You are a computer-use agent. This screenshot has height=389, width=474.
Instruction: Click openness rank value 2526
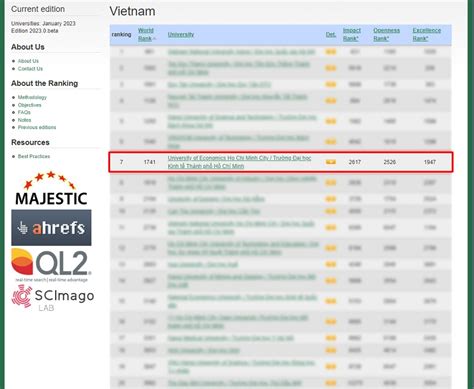point(390,162)
